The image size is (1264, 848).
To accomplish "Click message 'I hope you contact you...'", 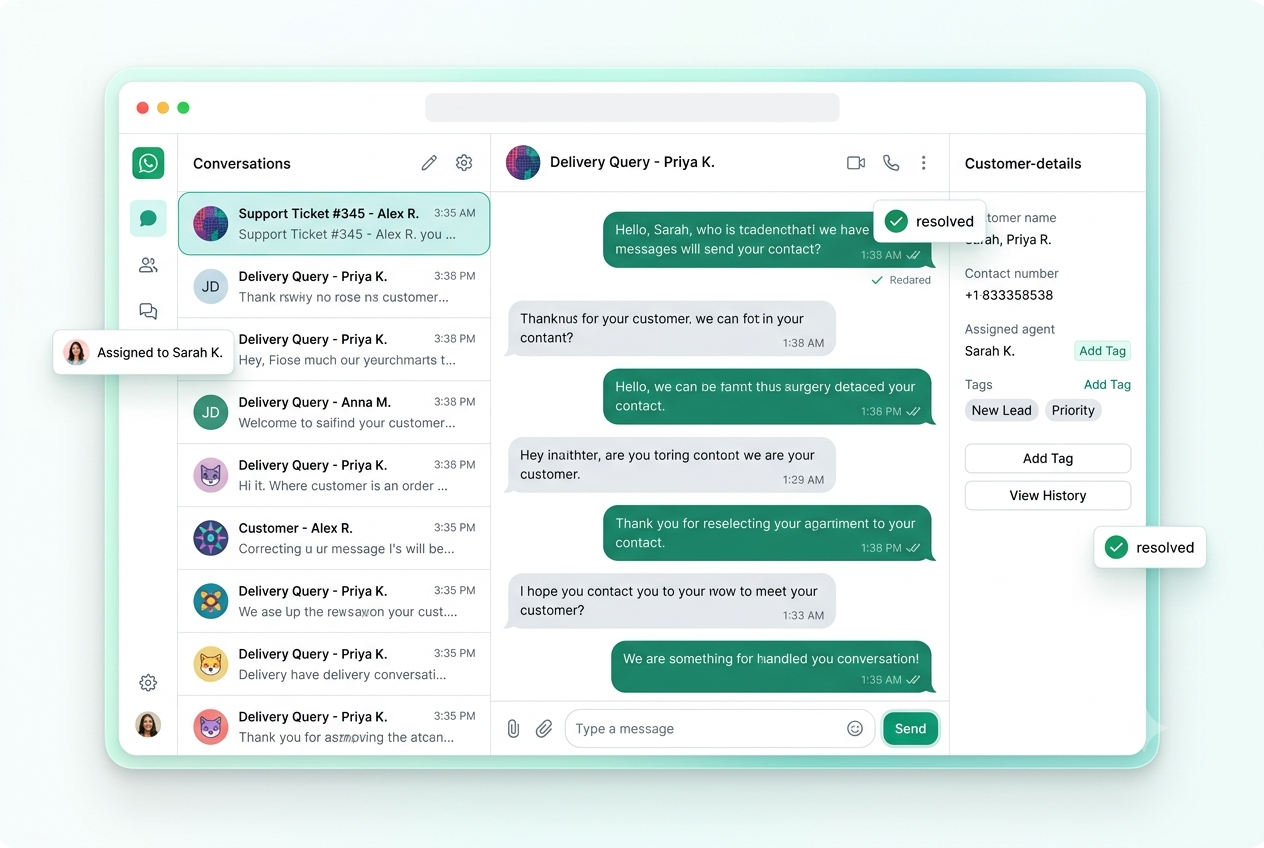I will pos(671,601).
